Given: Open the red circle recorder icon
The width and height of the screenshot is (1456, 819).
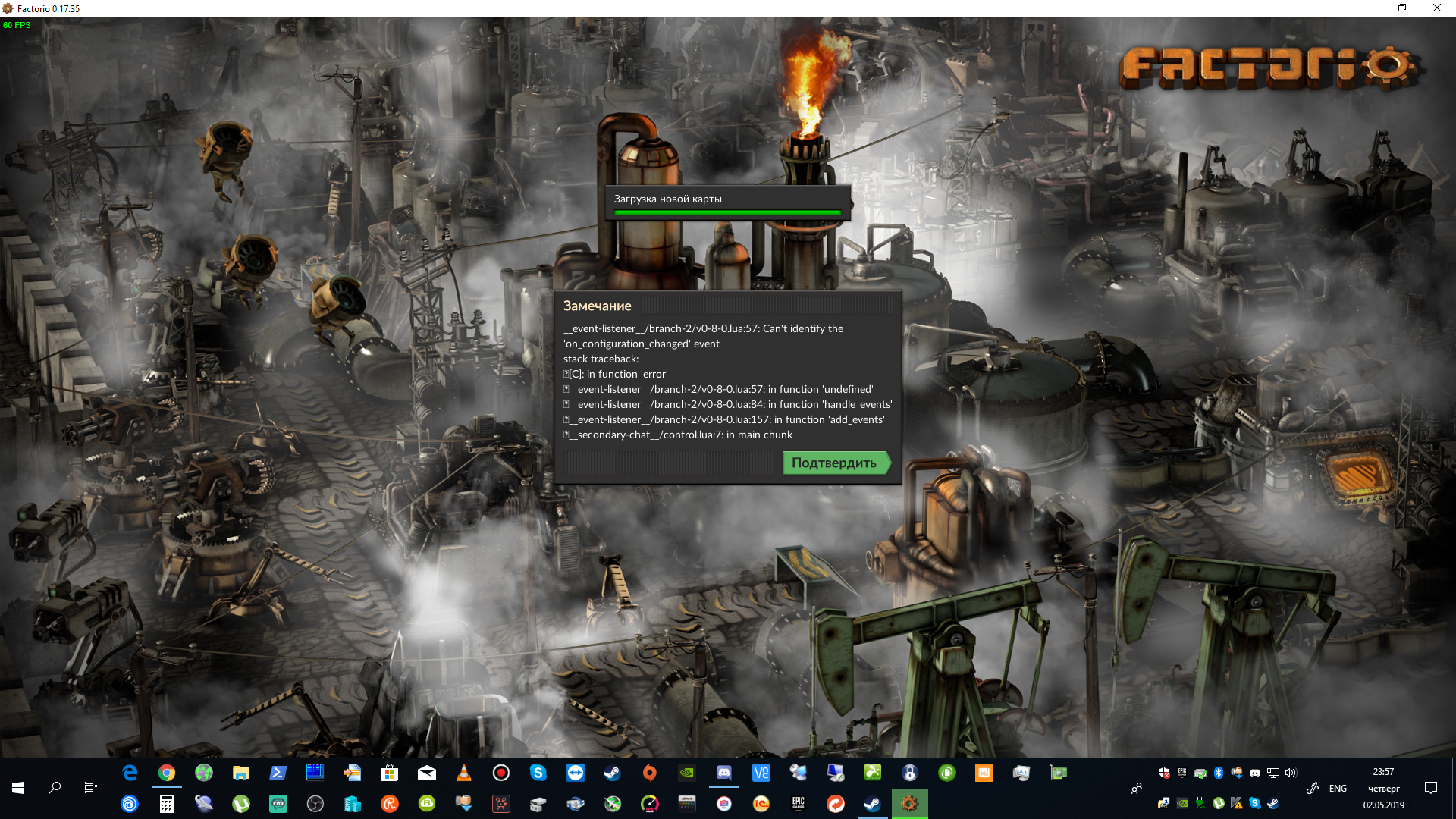Looking at the screenshot, I should click(x=501, y=773).
